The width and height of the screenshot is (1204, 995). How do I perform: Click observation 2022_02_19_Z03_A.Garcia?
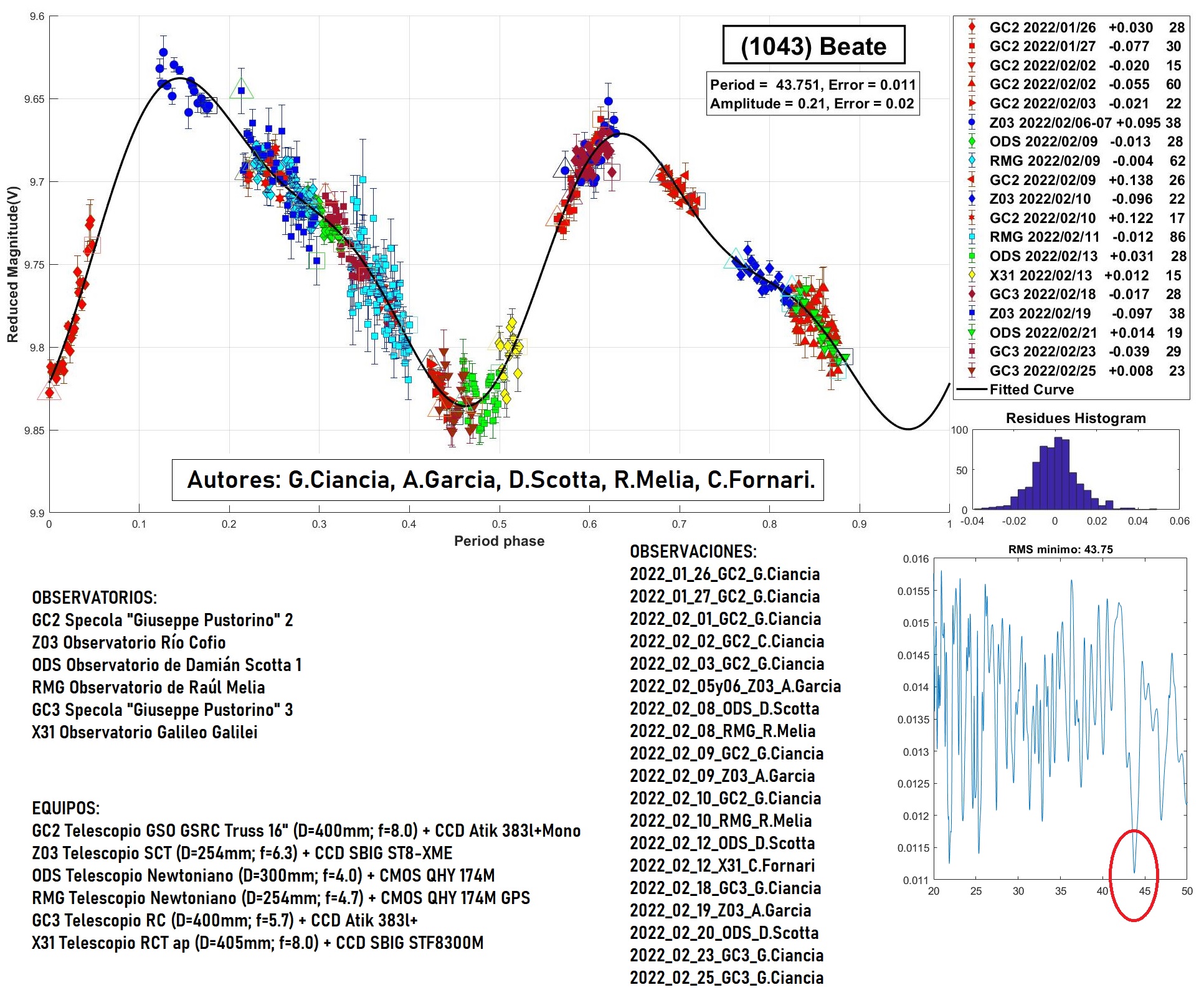pos(720,911)
